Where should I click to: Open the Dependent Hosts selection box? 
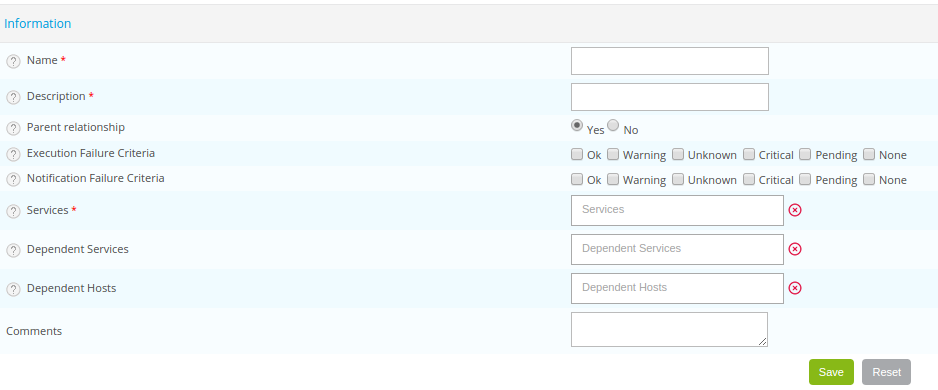(x=677, y=288)
